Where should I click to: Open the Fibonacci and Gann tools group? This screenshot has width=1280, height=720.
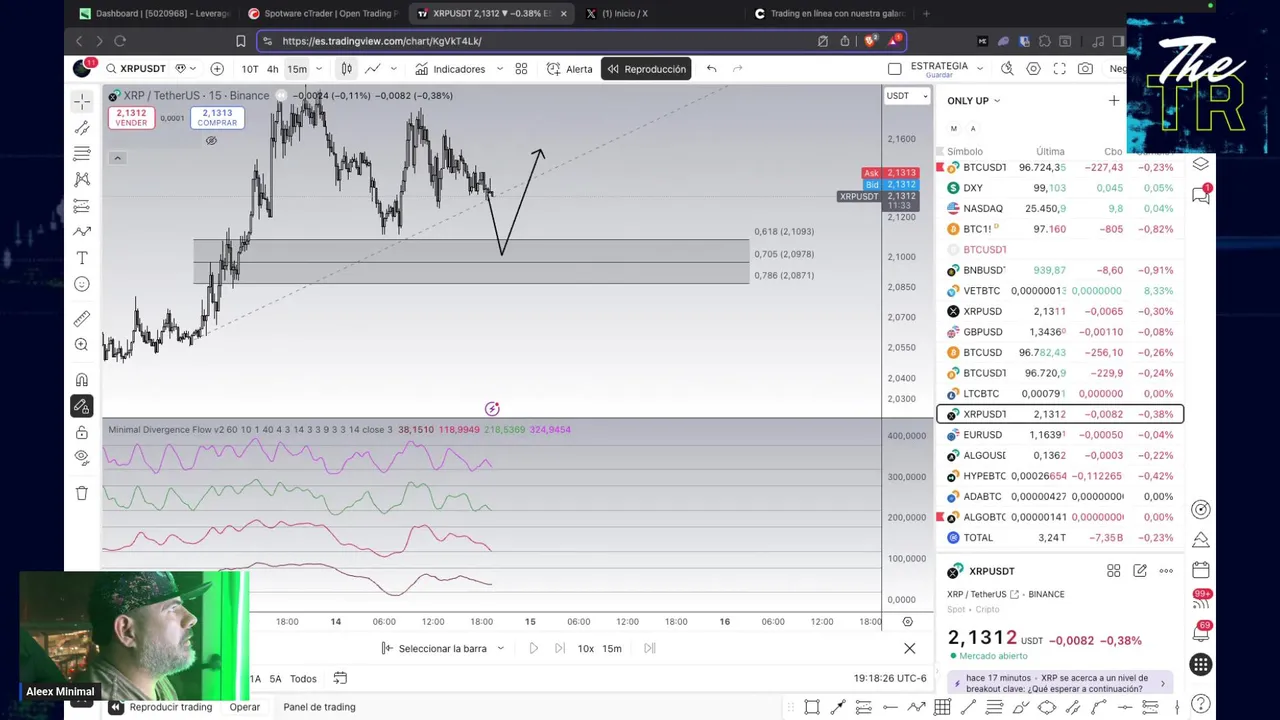pyautogui.click(x=82, y=154)
